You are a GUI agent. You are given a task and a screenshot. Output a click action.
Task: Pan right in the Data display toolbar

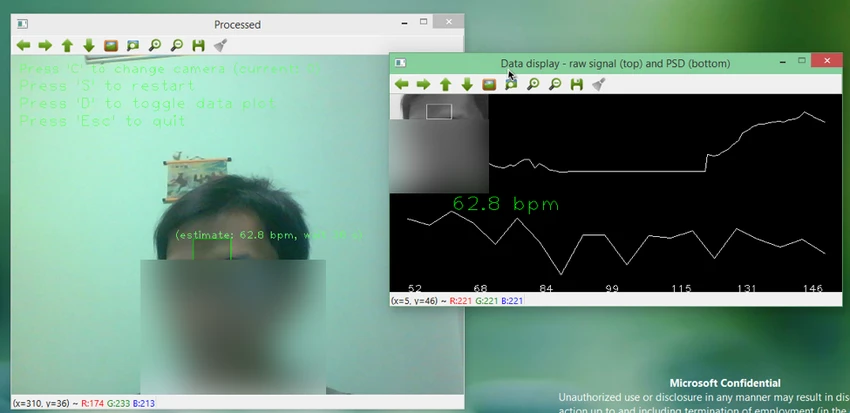423,84
